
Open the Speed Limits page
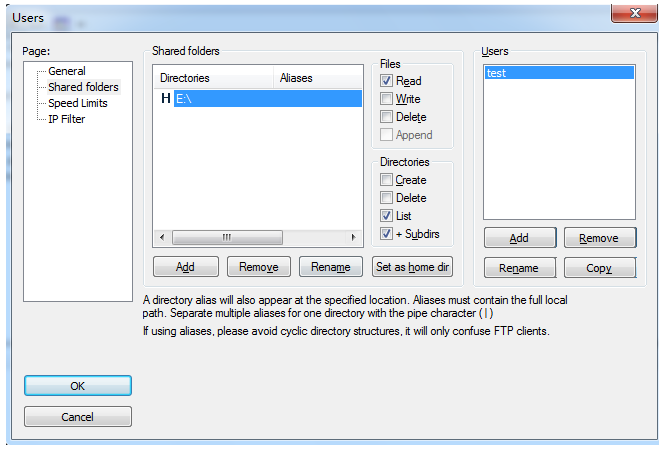click(x=77, y=103)
